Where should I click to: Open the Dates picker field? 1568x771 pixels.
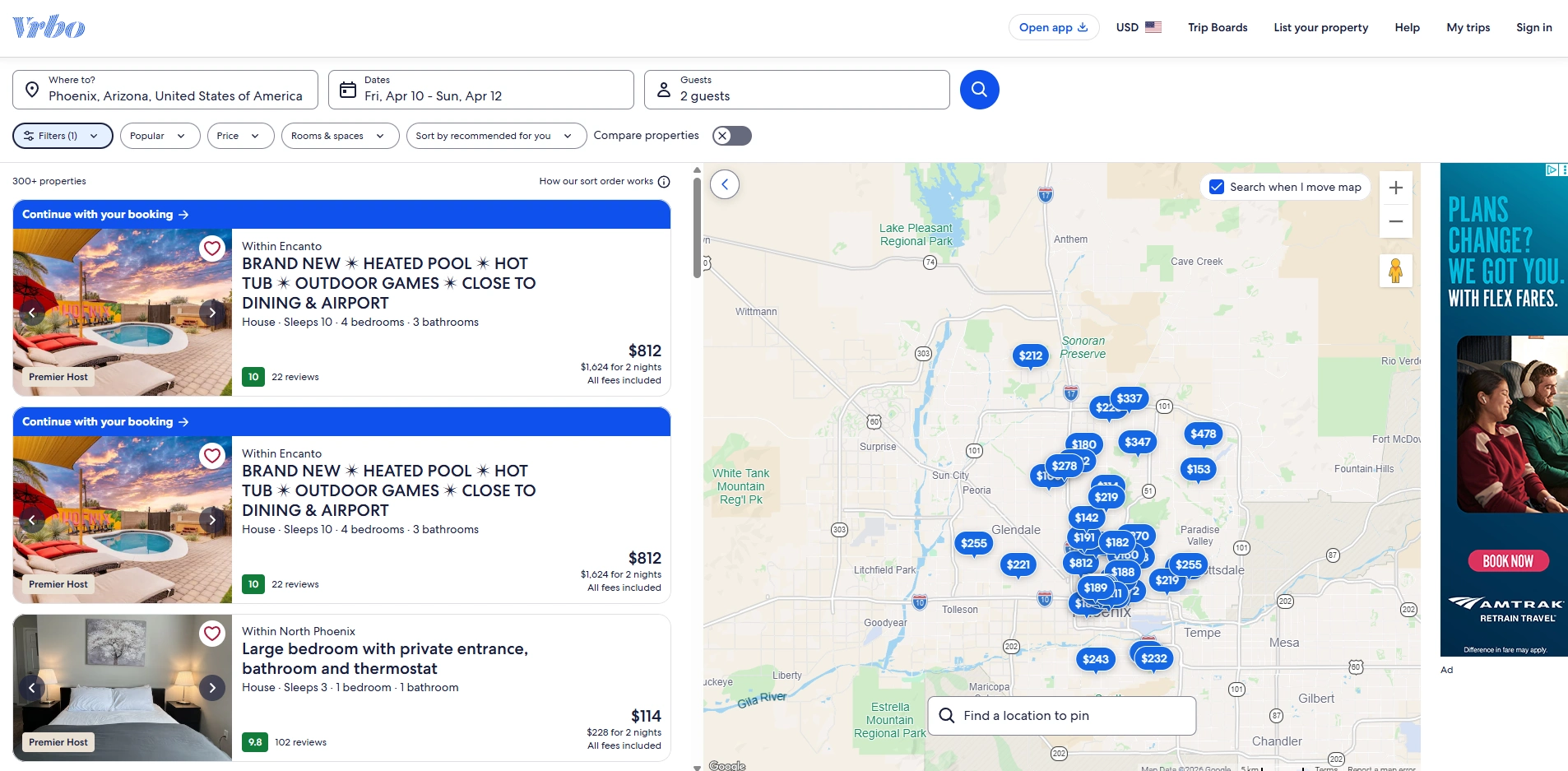pyautogui.click(x=480, y=90)
